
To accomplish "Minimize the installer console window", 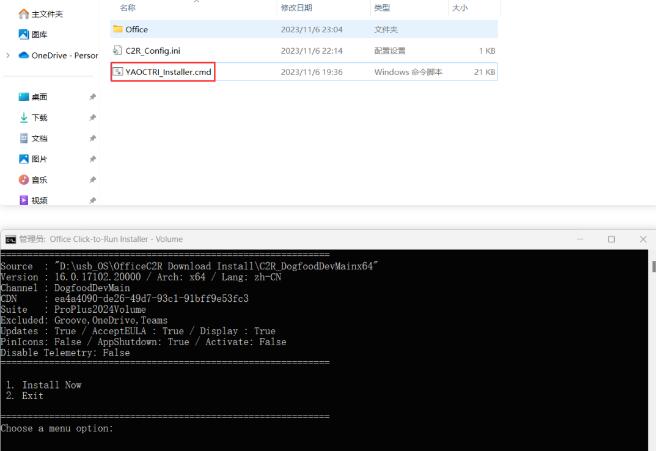I will coord(580,239).
